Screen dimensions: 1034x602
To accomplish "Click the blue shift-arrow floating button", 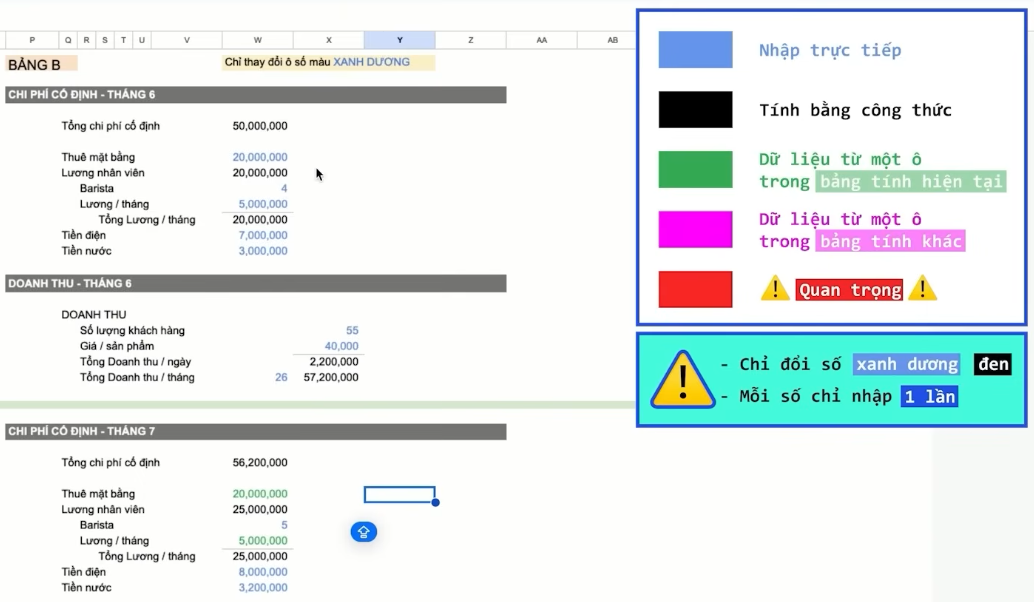I will tap(363, 531).
